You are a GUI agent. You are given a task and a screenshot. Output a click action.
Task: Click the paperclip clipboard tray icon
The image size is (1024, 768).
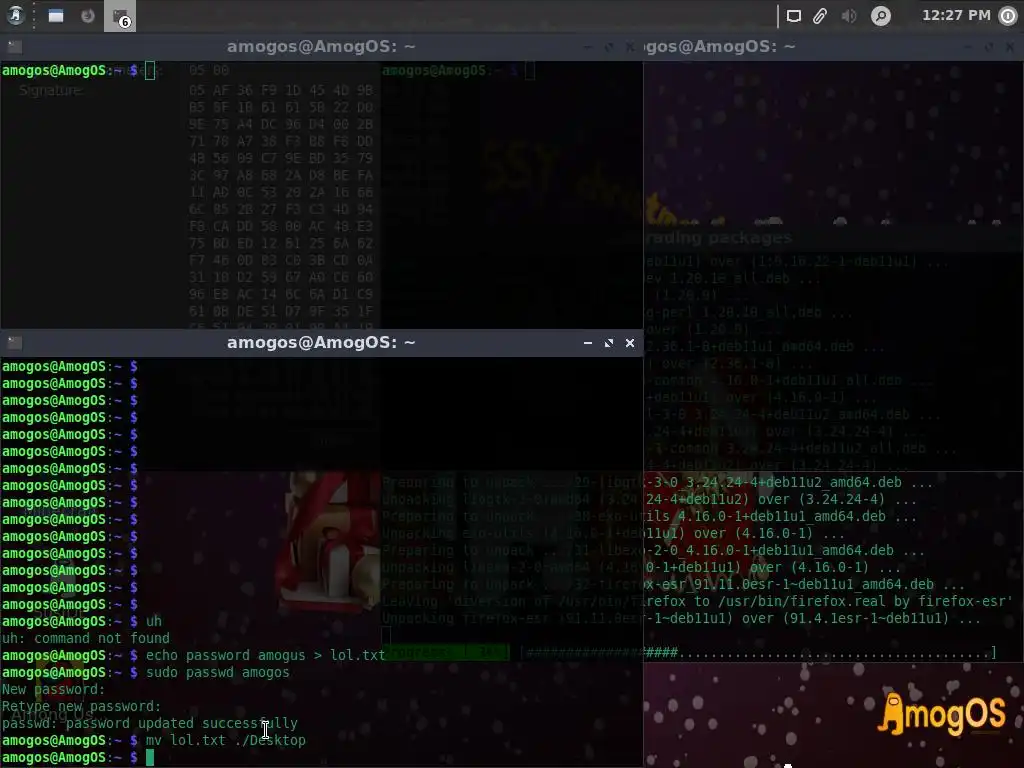pyautogui.click(x=820, y=16)
